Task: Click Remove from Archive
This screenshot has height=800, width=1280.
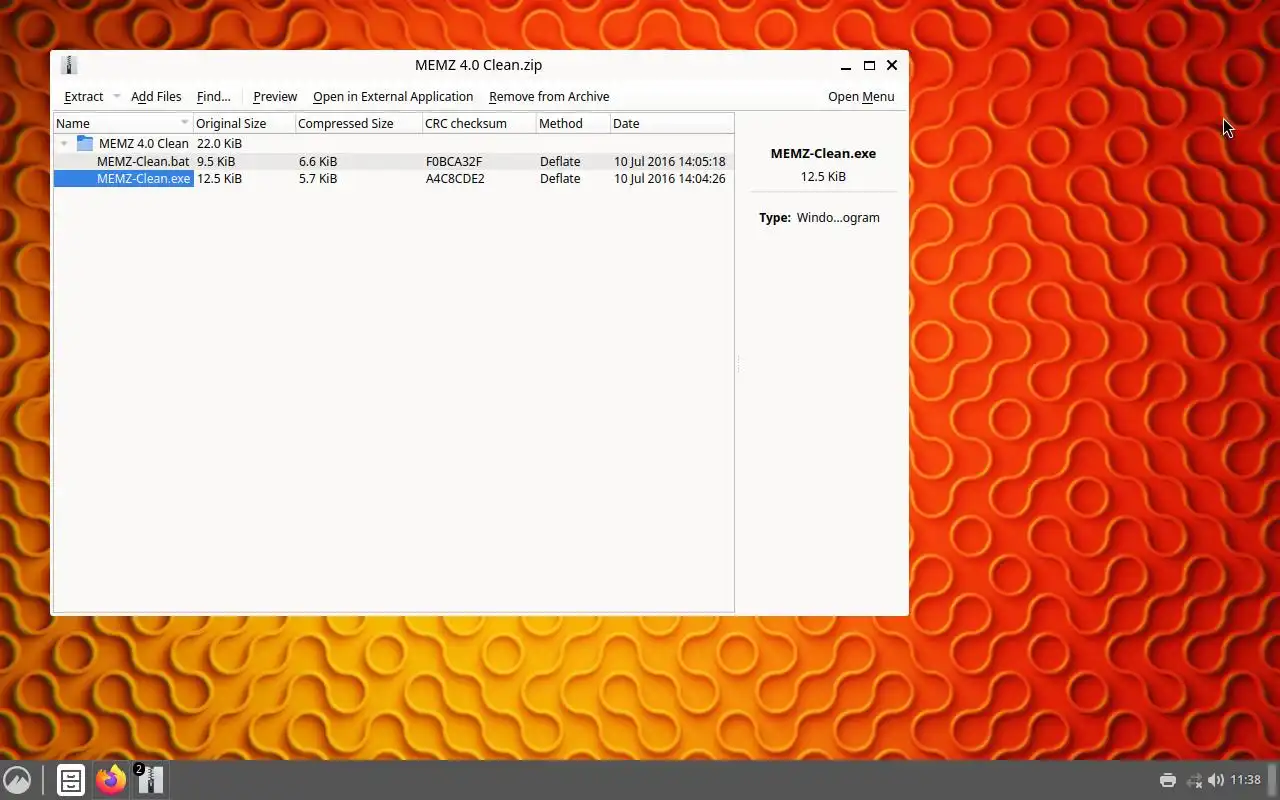Action: click(549, 97)
